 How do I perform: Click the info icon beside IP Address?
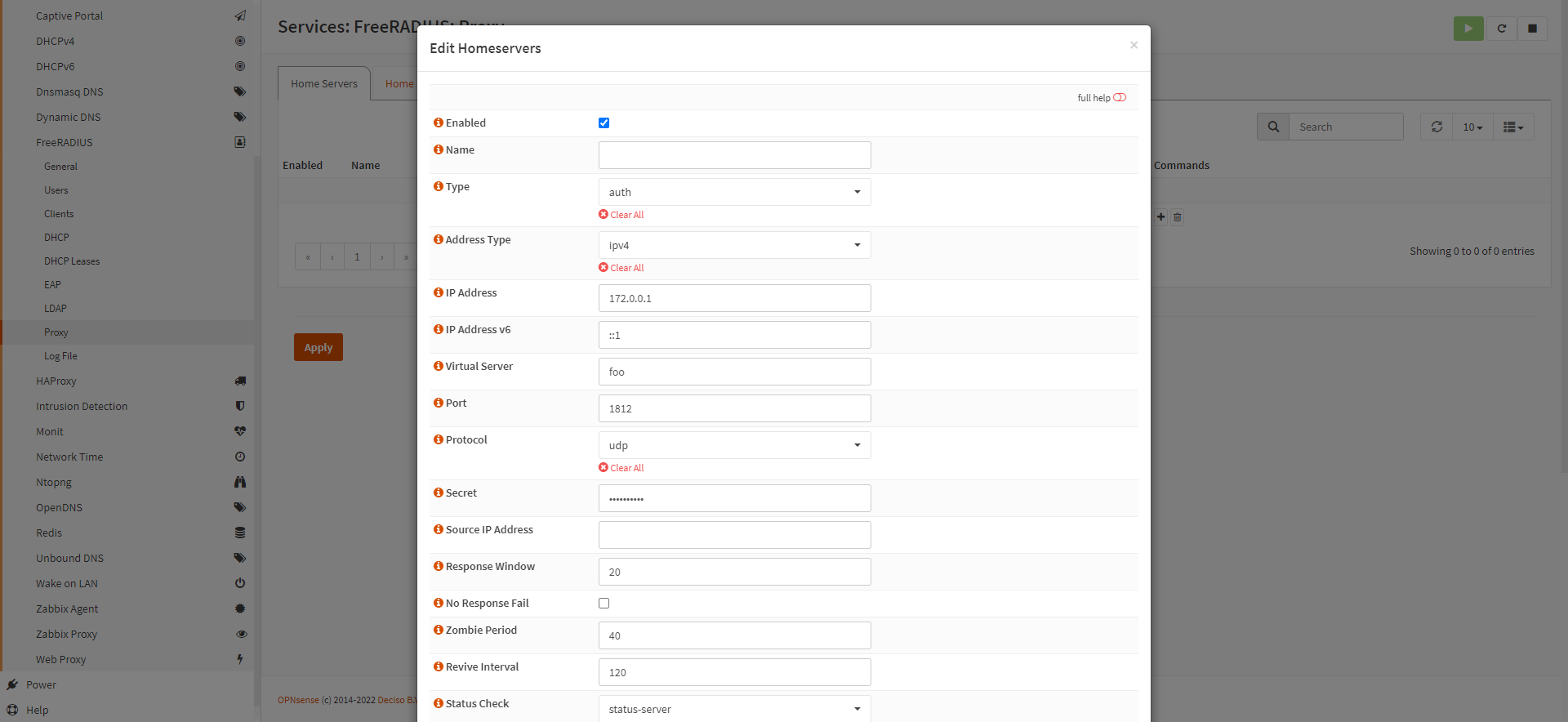tap(439, 292)
